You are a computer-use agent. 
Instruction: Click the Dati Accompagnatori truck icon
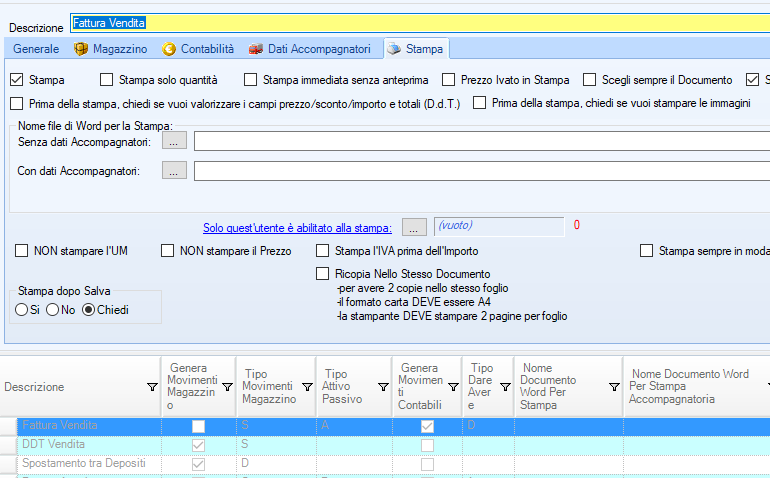256,49
